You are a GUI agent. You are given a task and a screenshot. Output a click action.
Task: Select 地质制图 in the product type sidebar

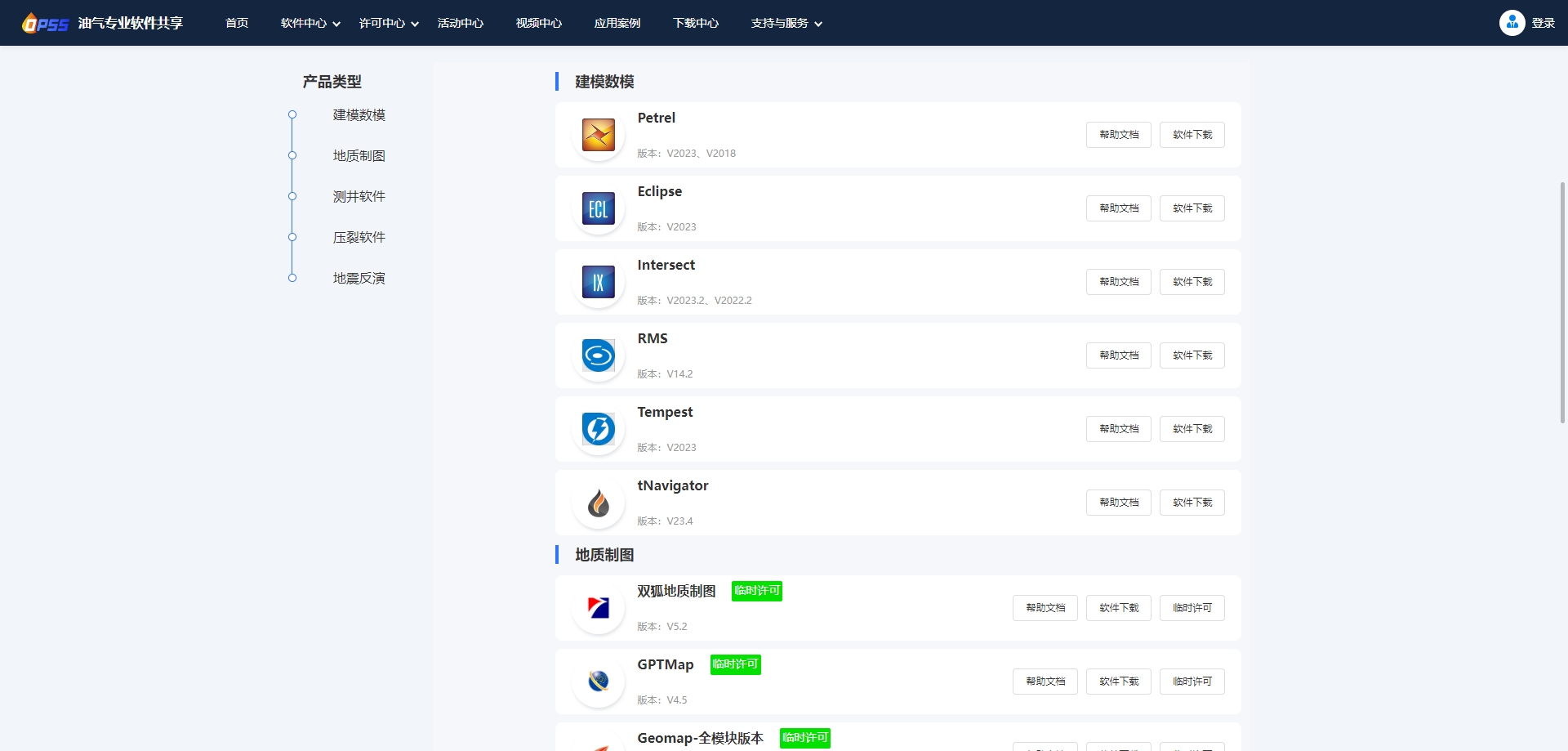359,156
